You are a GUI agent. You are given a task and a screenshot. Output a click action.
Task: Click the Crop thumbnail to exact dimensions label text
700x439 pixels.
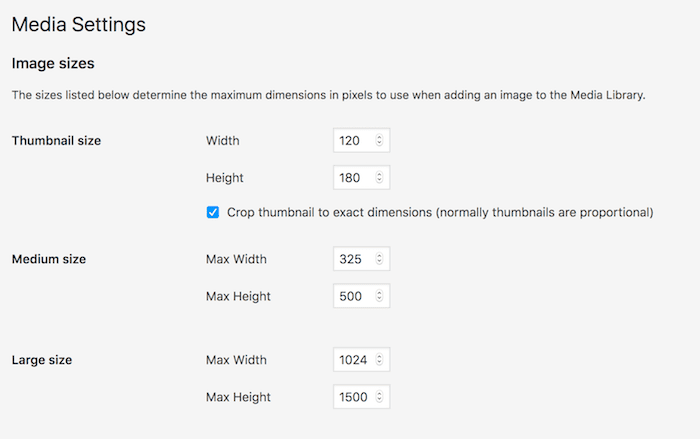(x=440, y=212)
